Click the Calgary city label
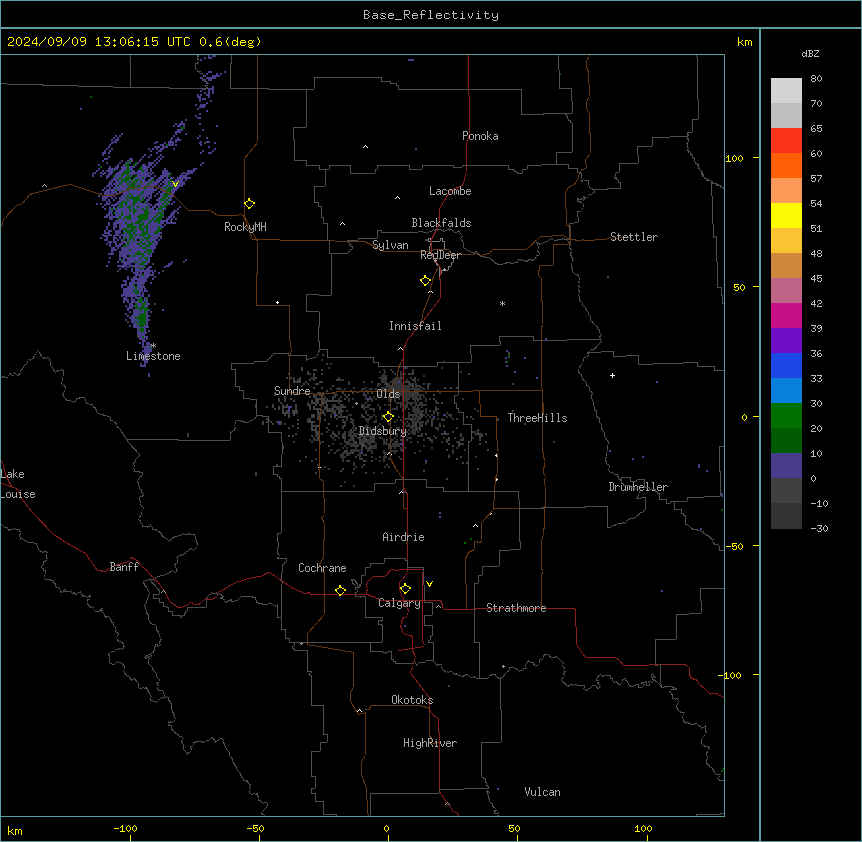The height and width of the screenshot is (842, 862). [x=400, y=603]
